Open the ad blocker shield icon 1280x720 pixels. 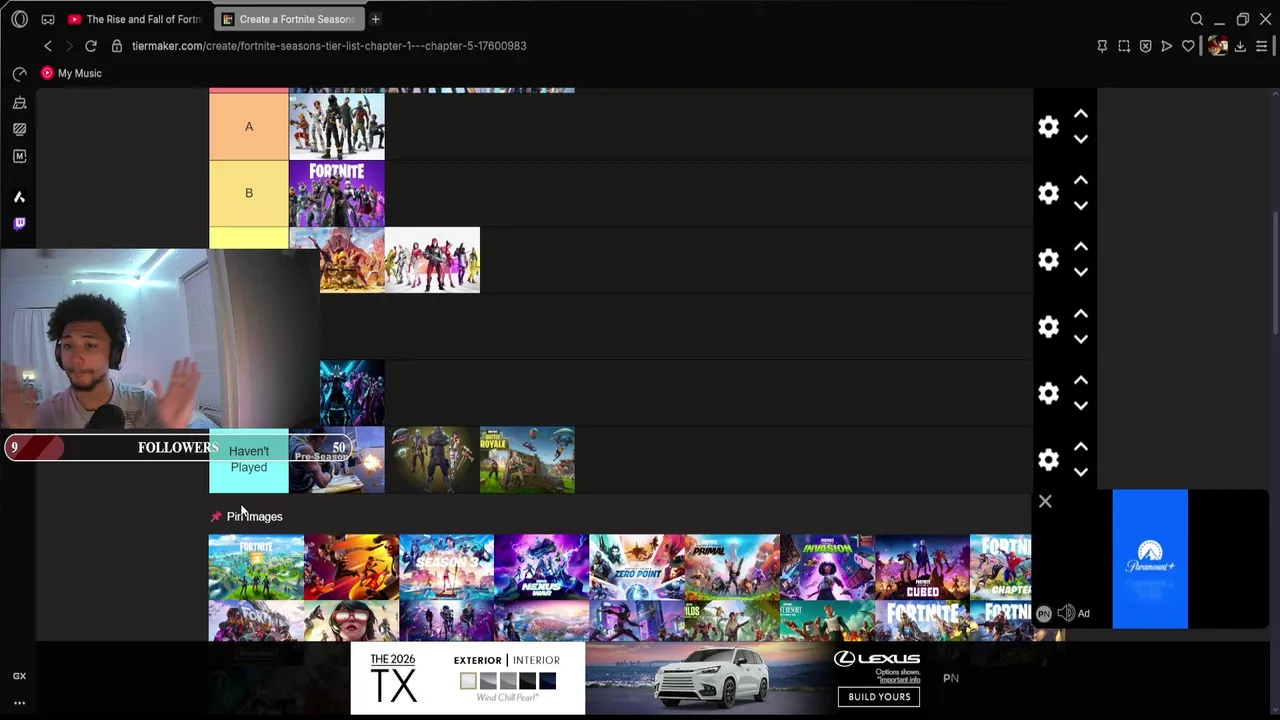click(x=1145, y=46)
